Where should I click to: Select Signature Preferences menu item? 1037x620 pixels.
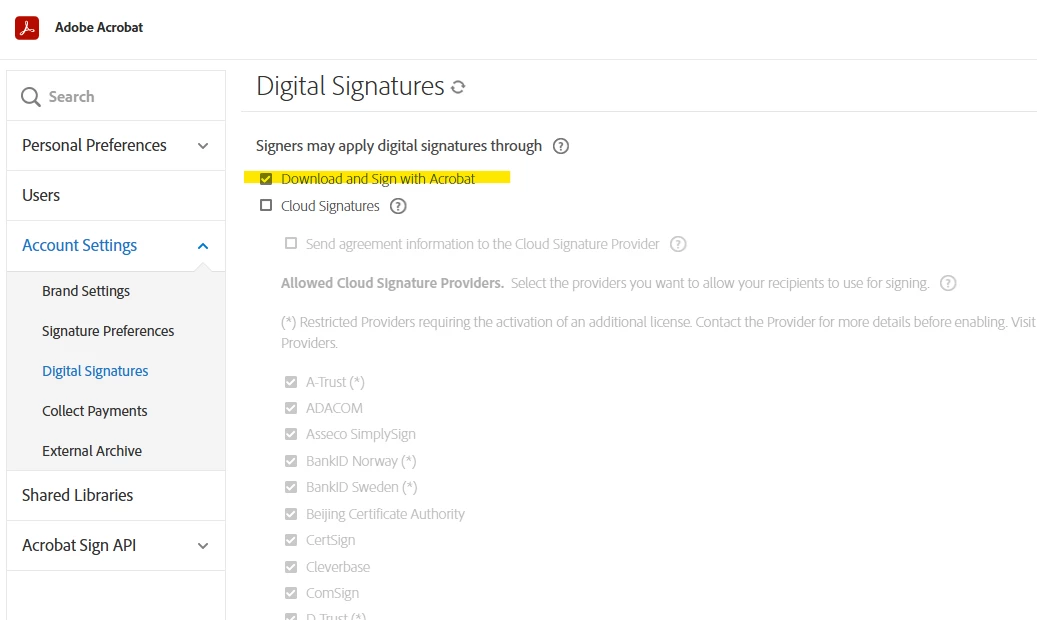(108, 331)
